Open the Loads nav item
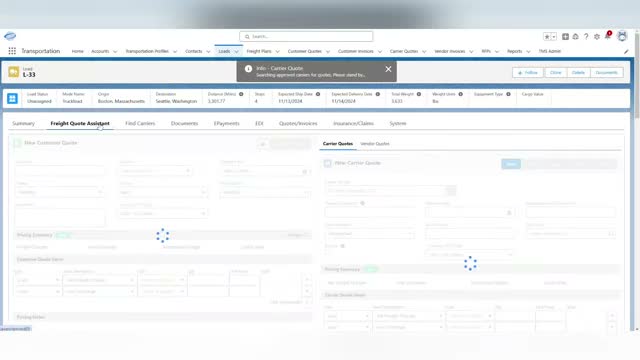 pos(224,51)
